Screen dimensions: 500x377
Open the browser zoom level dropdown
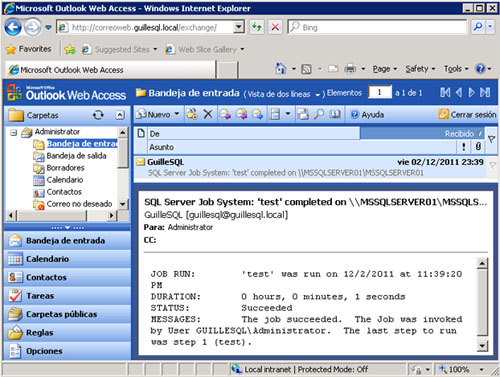482,369
